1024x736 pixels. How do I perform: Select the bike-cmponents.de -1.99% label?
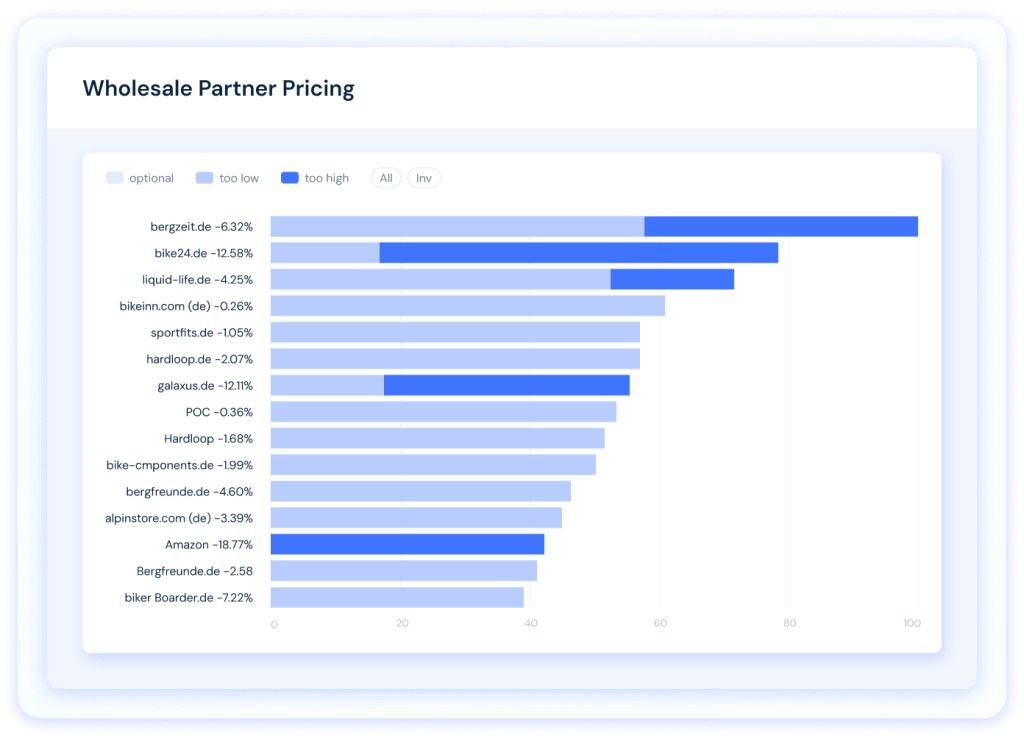[180, 465]
